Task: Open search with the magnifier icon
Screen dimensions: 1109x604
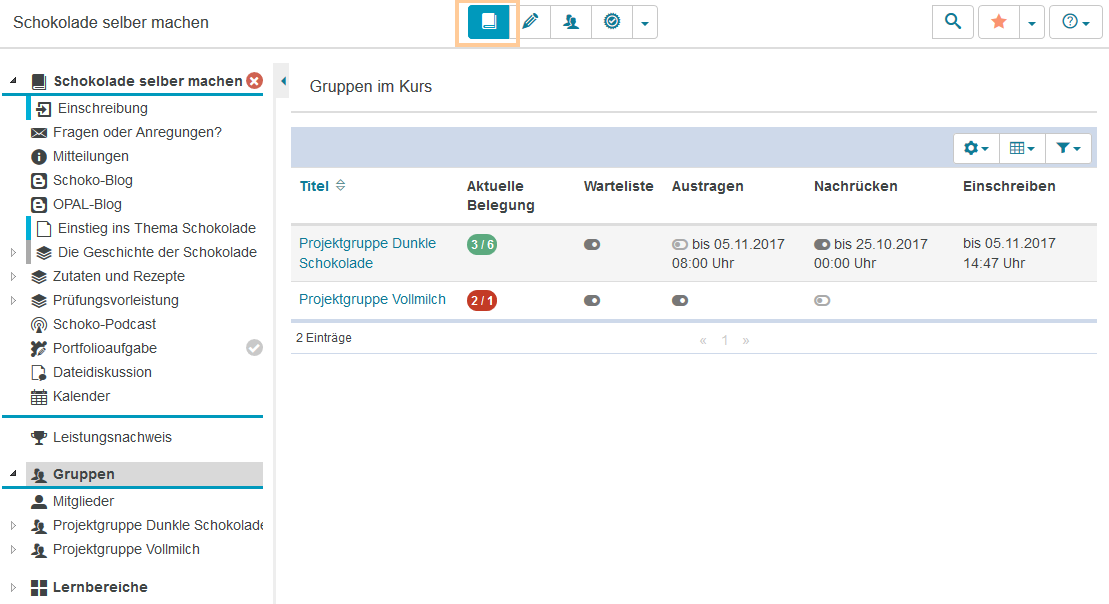Action: pos(951,21)
